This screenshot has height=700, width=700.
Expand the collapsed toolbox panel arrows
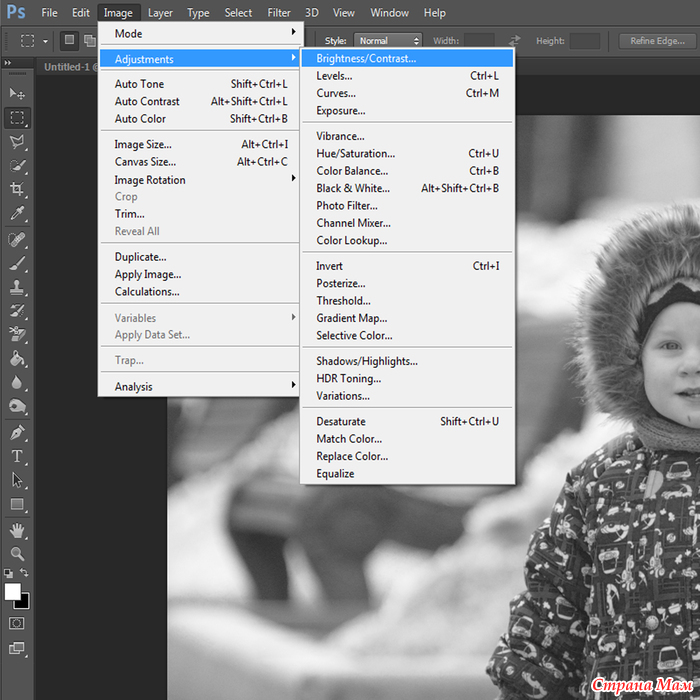click(x=8, y=63)
